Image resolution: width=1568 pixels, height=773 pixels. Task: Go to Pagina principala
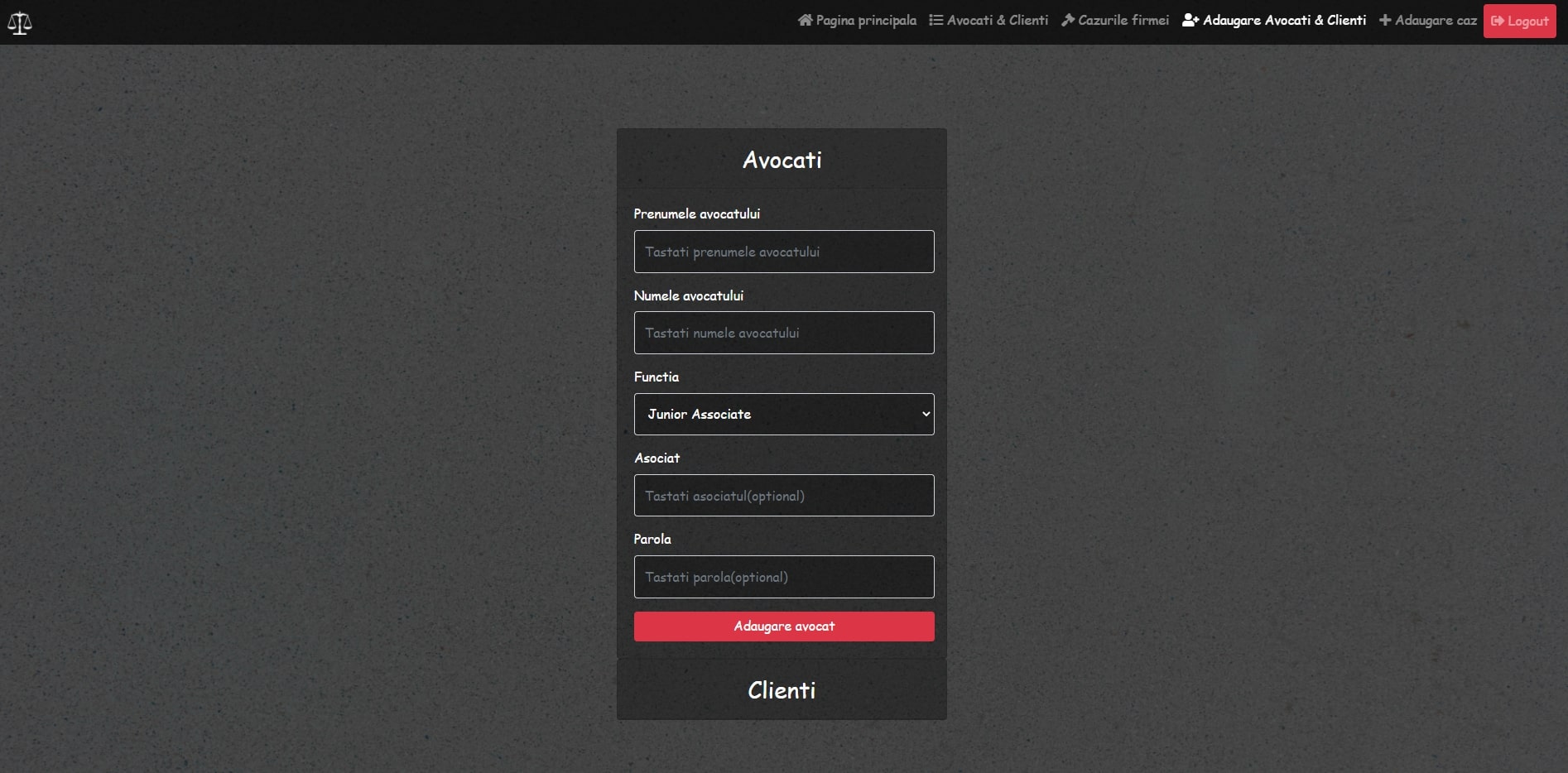click(x=865, y=20)
